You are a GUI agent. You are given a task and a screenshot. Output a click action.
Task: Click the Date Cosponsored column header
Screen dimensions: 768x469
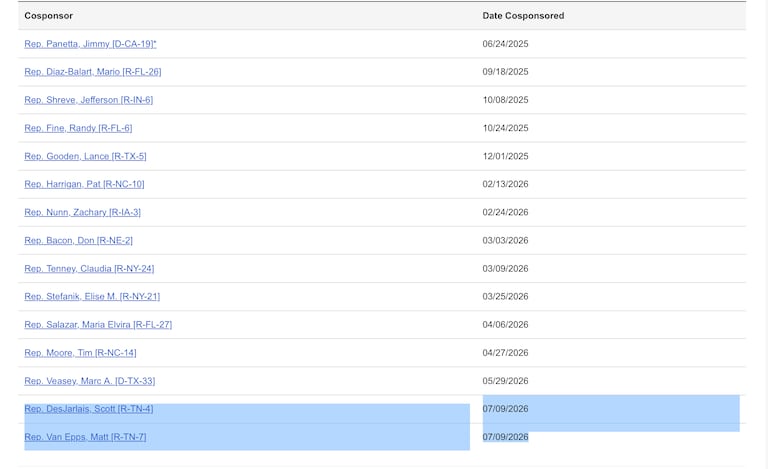point(523,16)
